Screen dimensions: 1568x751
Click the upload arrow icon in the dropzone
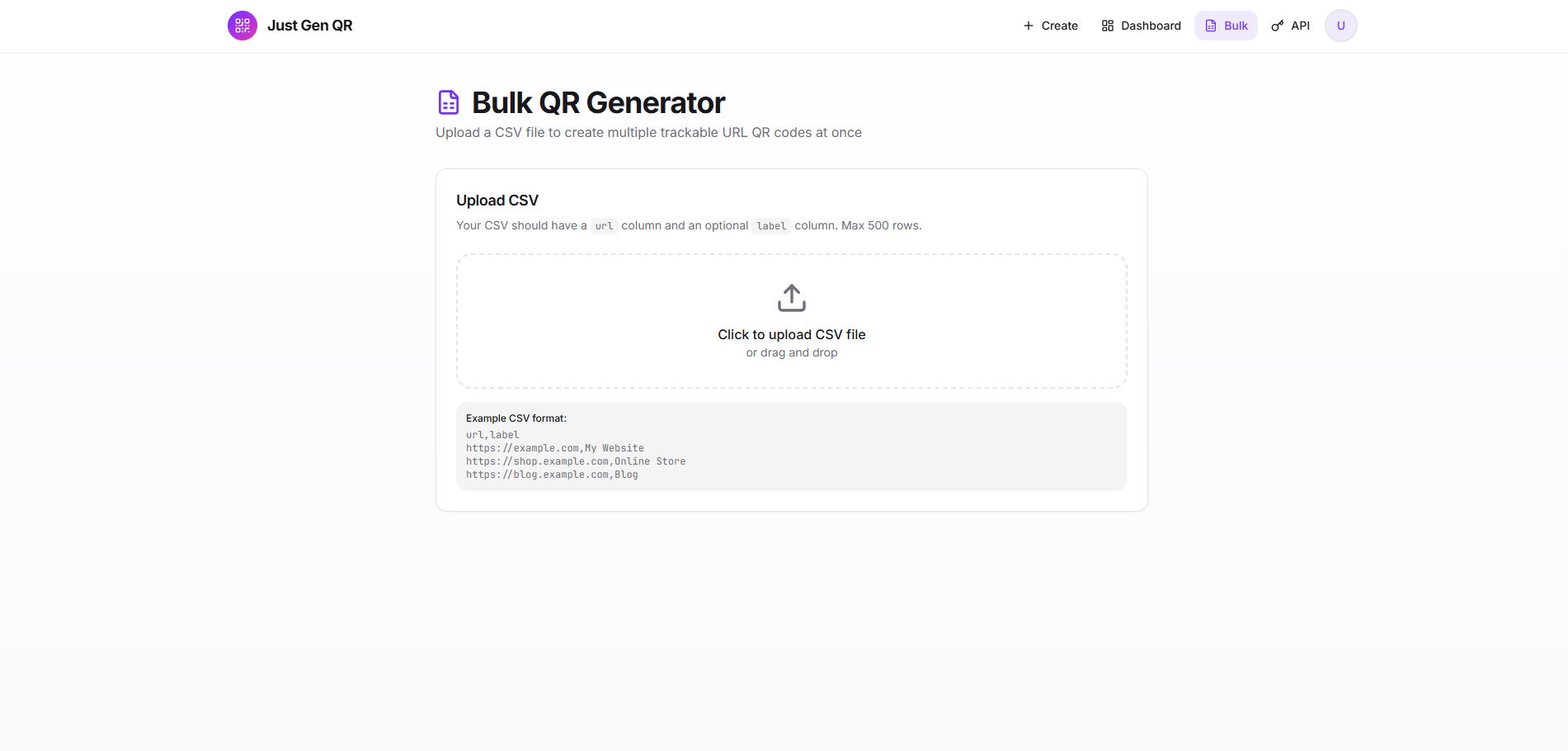791,298
